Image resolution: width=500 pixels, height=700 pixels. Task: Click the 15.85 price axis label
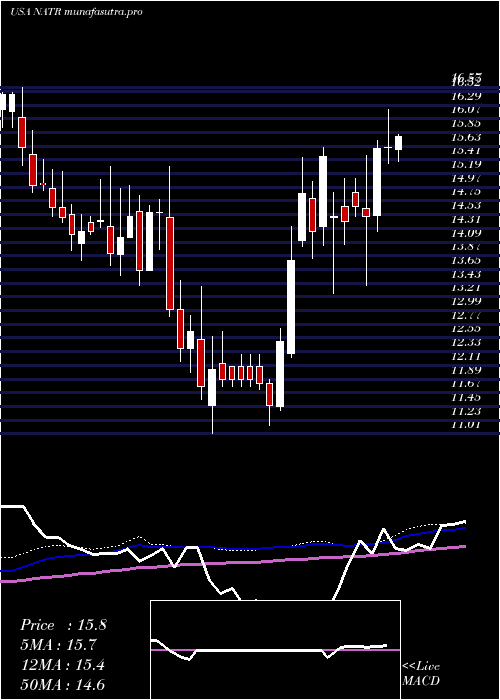pos(466,123)
